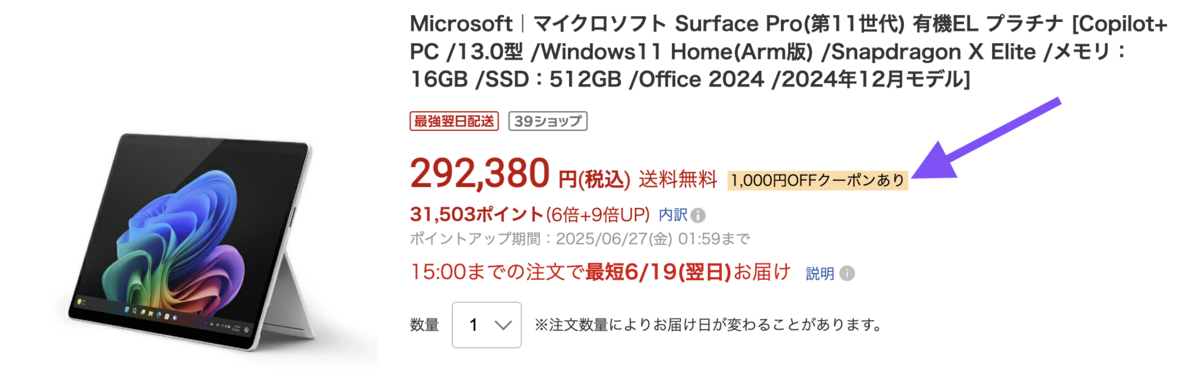Image resolution: width=1200 pixels, height=373 pixels.
Task: Click the chevron arrow in the quantity selector
Action: tap(504, 326)
